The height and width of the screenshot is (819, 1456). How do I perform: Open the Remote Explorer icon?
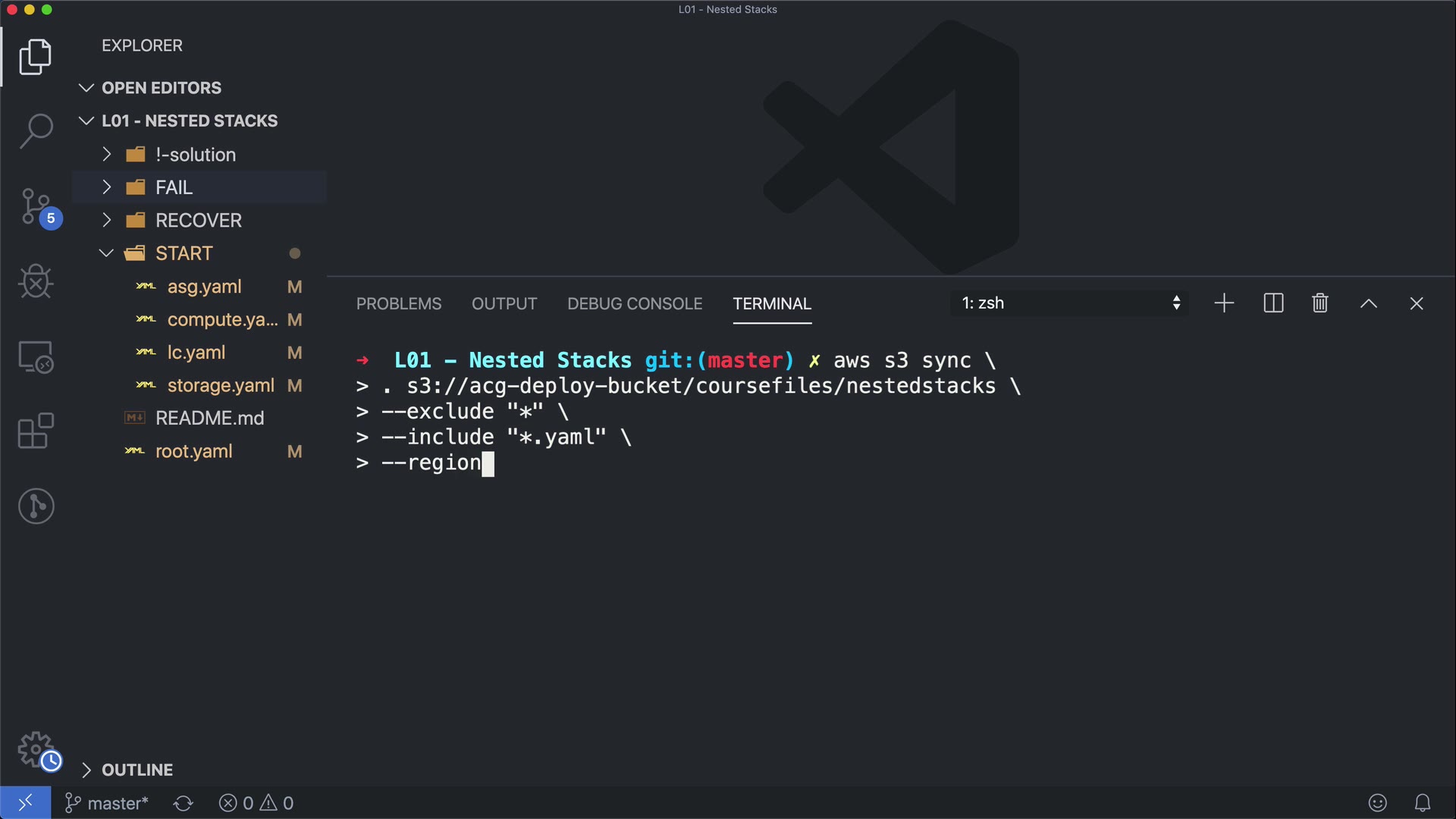pos(36,356)
